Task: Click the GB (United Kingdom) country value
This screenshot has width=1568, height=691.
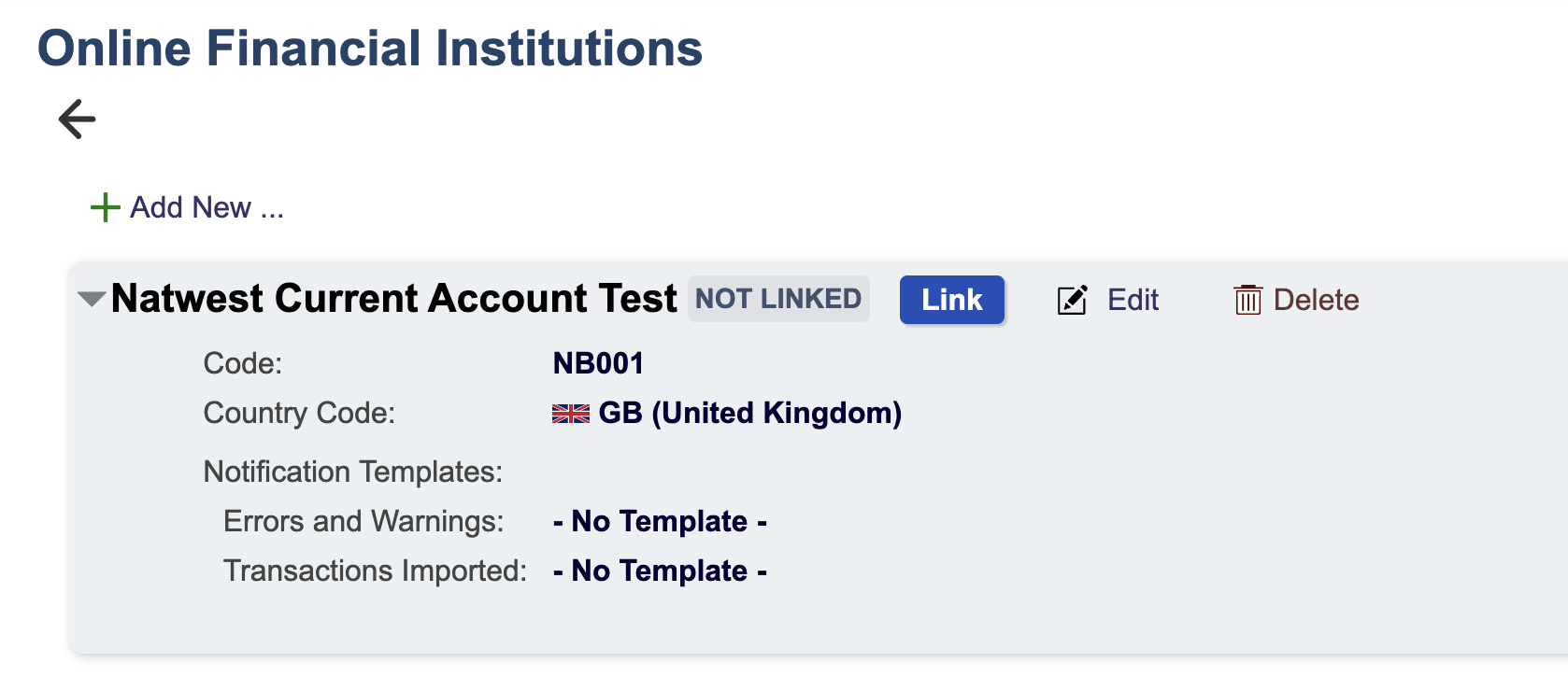Action: [749, 413]
